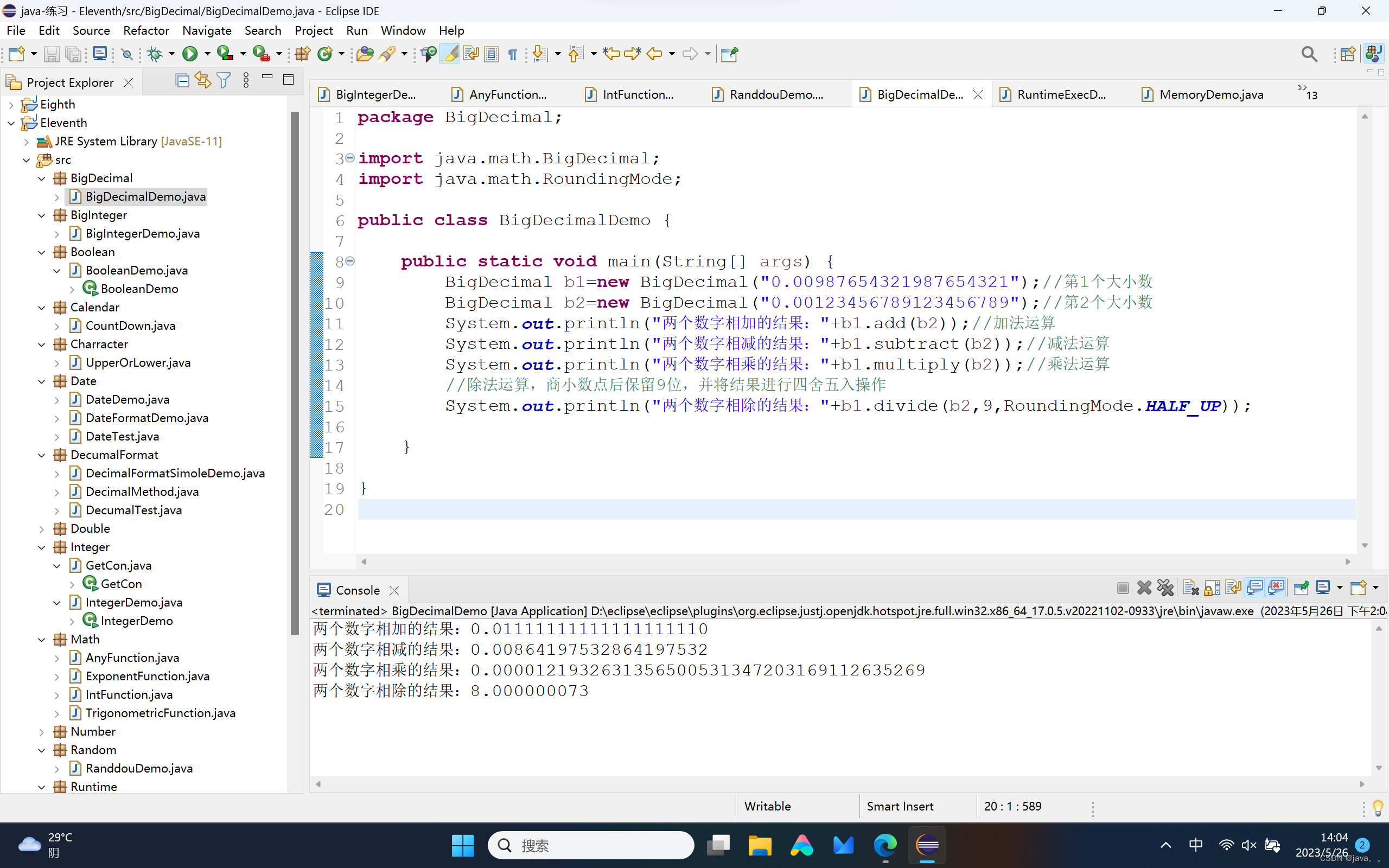Show hidden editor tabs list (13)

click(1307, 92)
